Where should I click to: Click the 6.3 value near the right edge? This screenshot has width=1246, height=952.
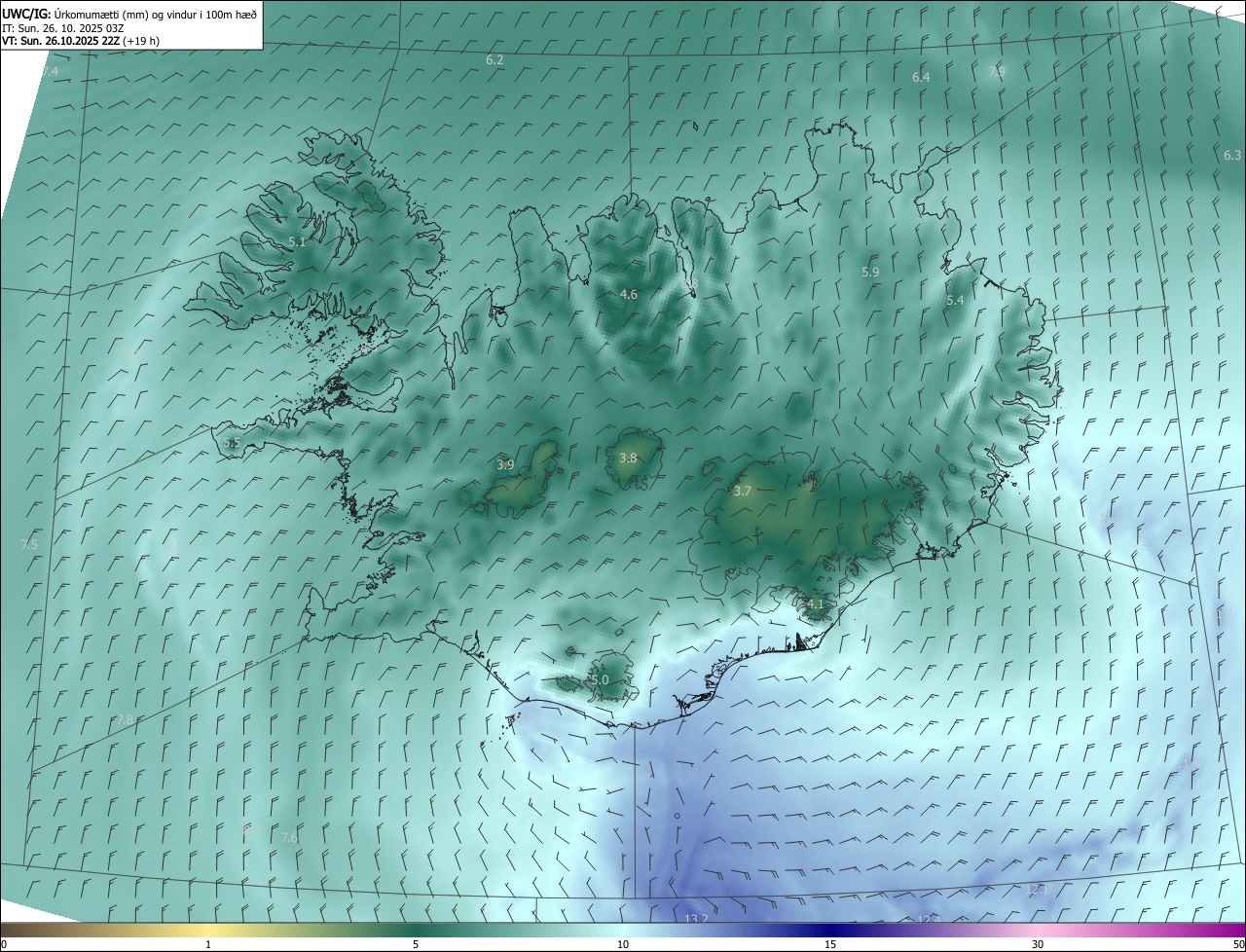[x=1232, y=156]
